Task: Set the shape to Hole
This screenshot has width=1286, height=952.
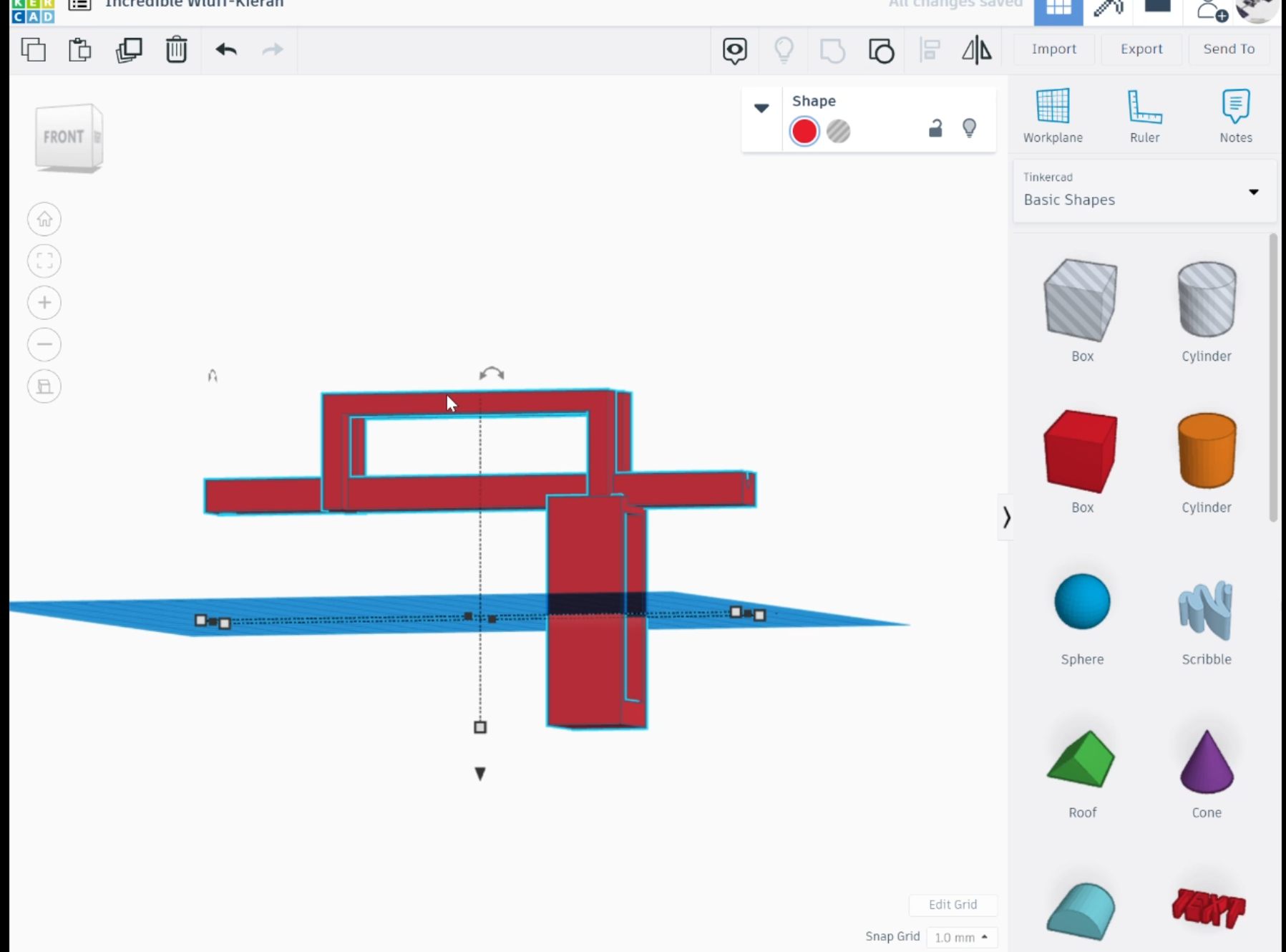Action: pos(838,131)
